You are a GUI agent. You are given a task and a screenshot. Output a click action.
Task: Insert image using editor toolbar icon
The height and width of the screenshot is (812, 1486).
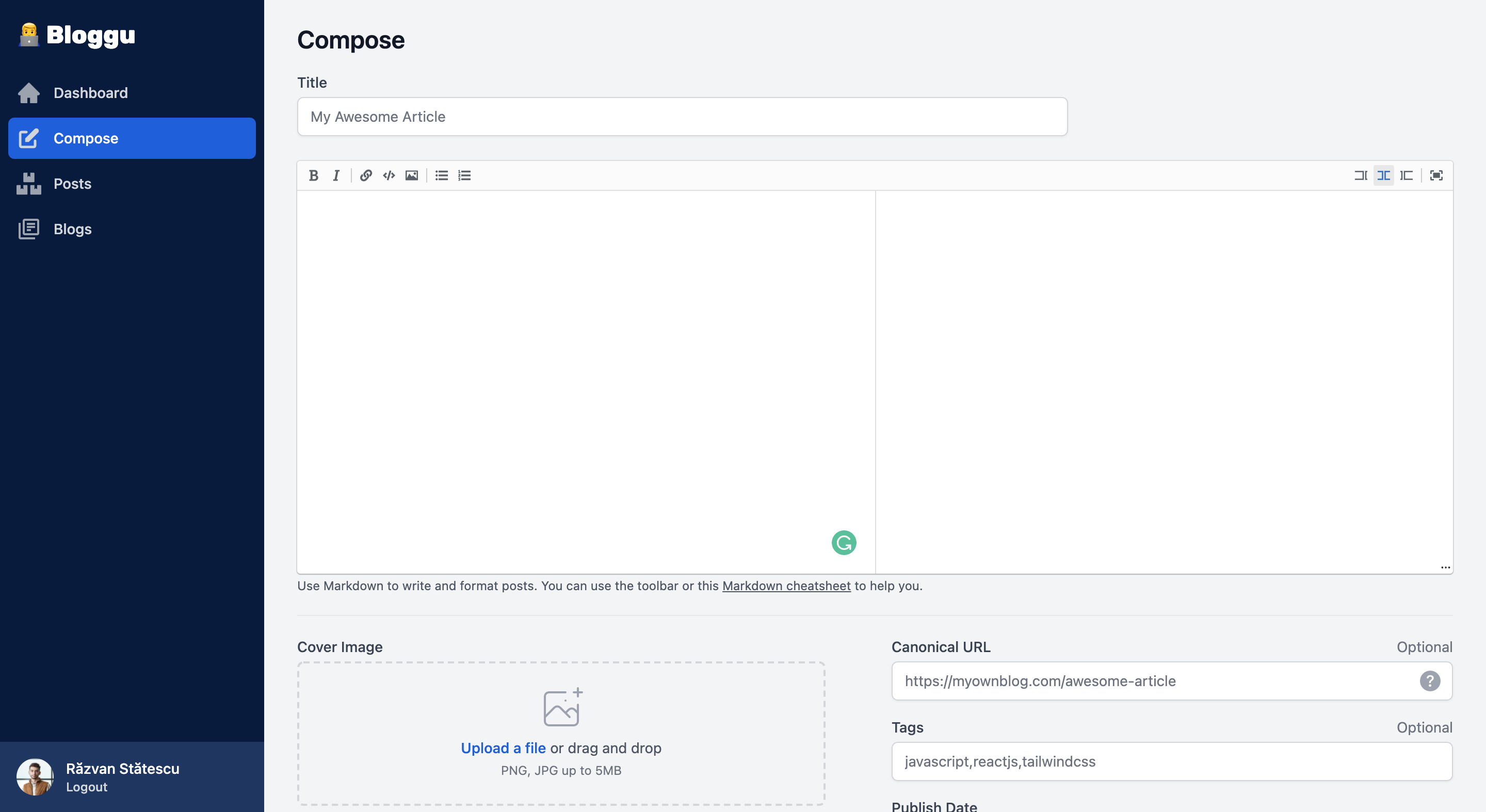[x=411, y=175]
